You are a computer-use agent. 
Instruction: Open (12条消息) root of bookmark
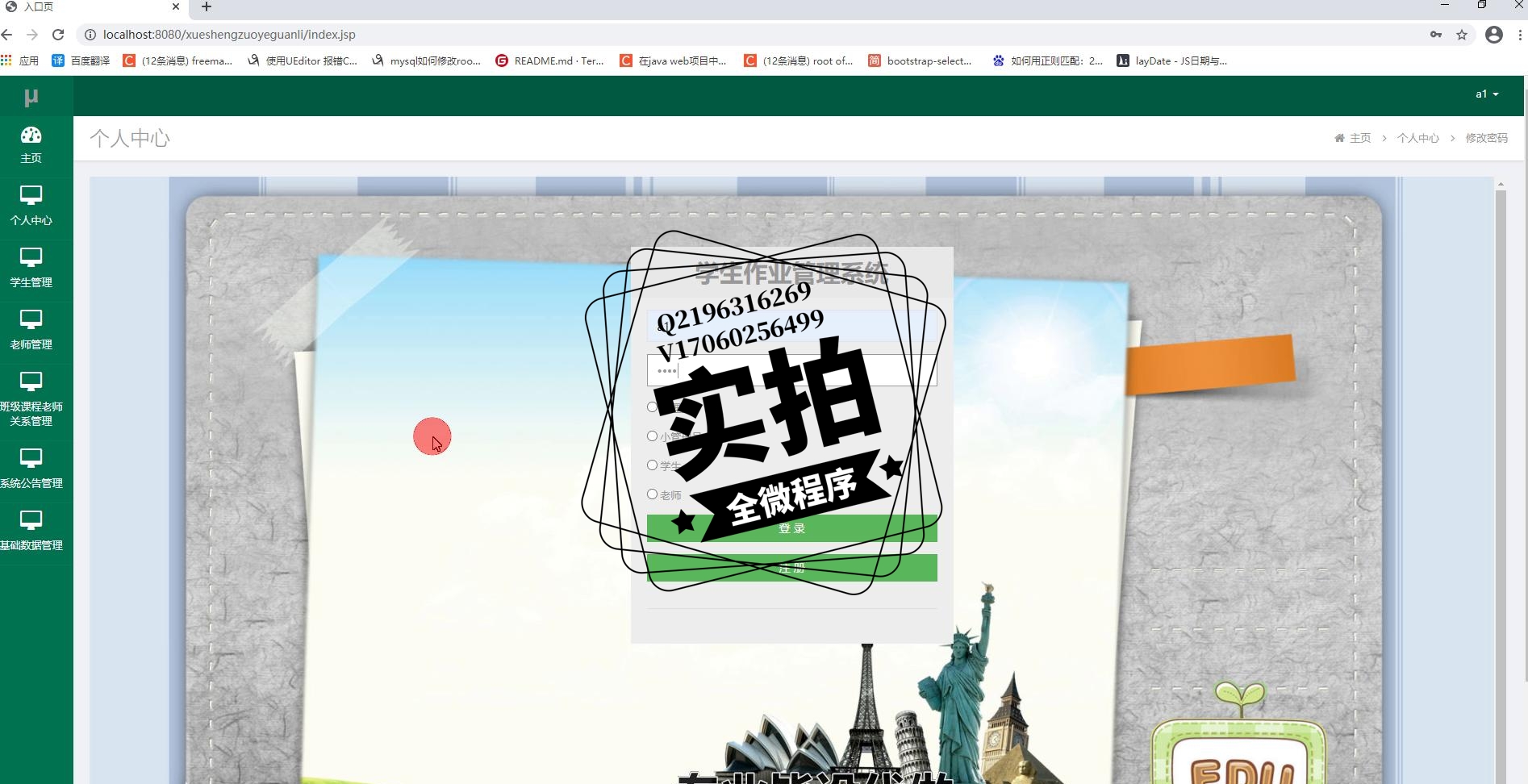(799, 60)
